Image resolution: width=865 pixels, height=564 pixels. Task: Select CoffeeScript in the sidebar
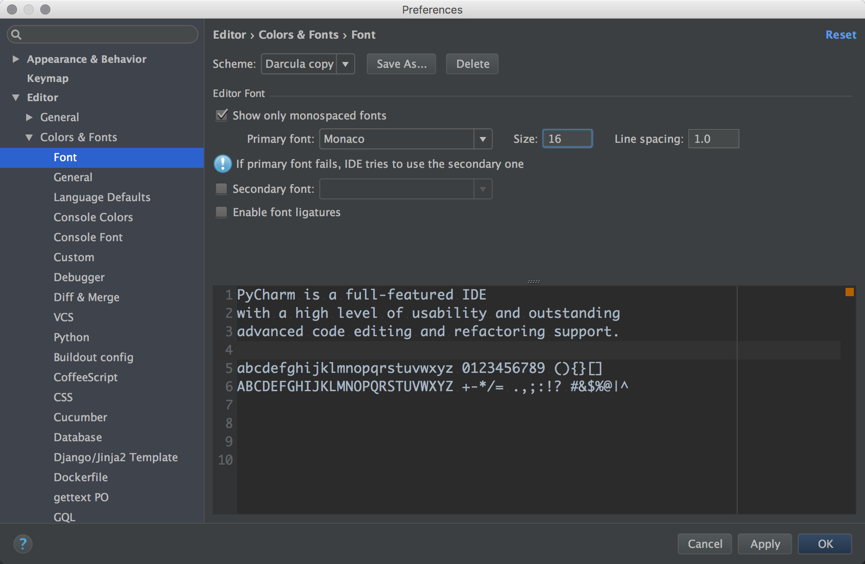(x=86, y=377)
